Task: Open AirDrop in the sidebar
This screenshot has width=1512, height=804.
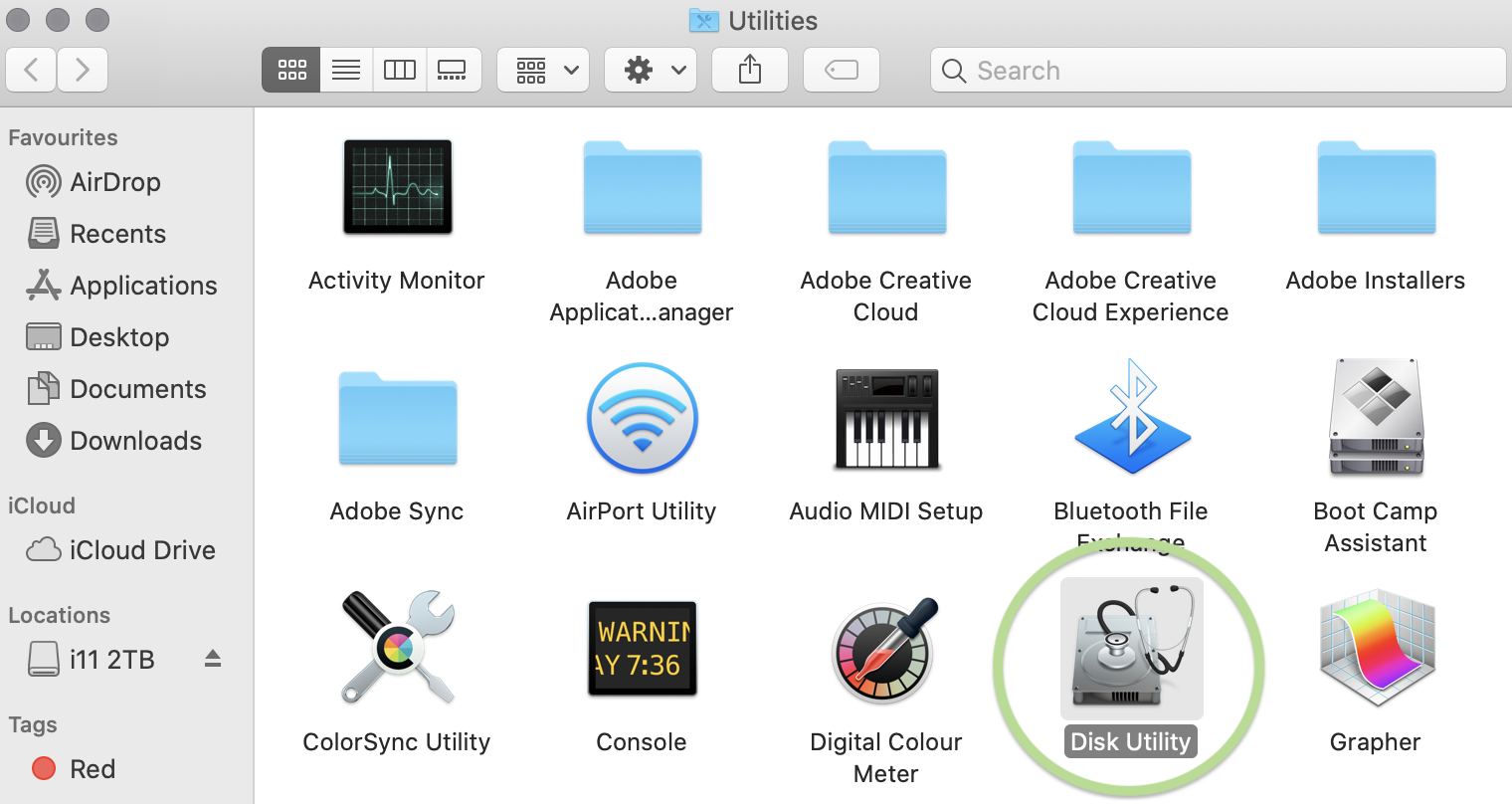Action: (94, 182)
